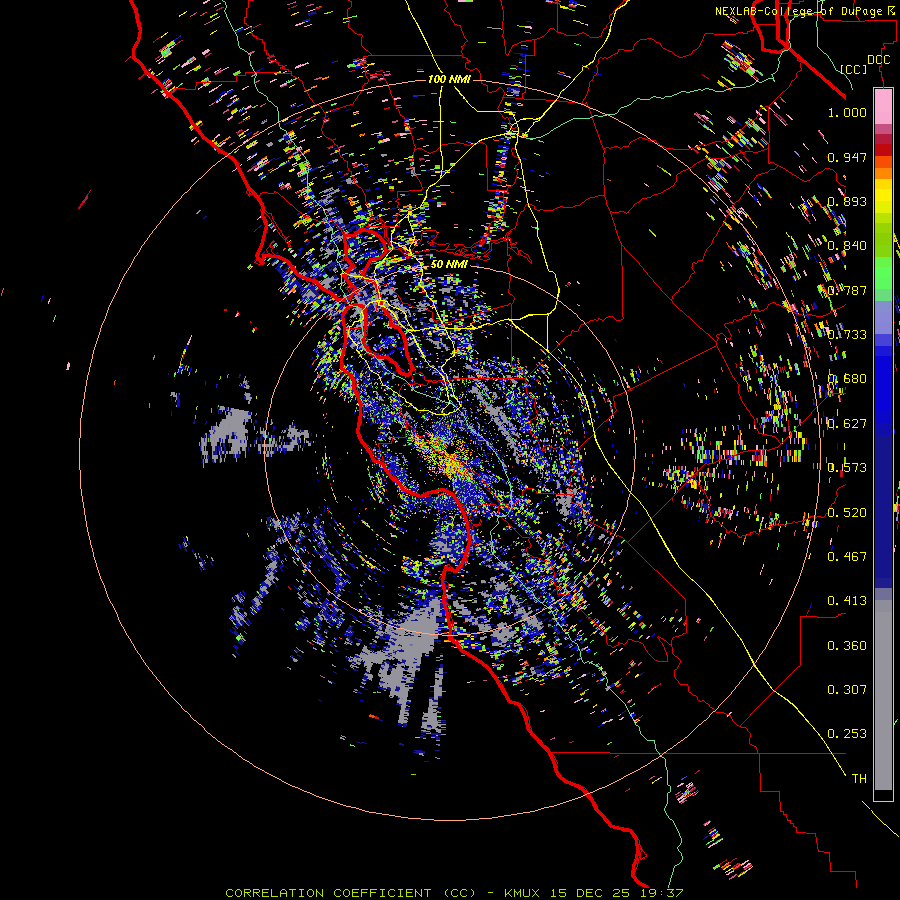Select the [CC] legend heading
Image resolution: width=900 pixels, height=900 pixels.
pos(853,69)
